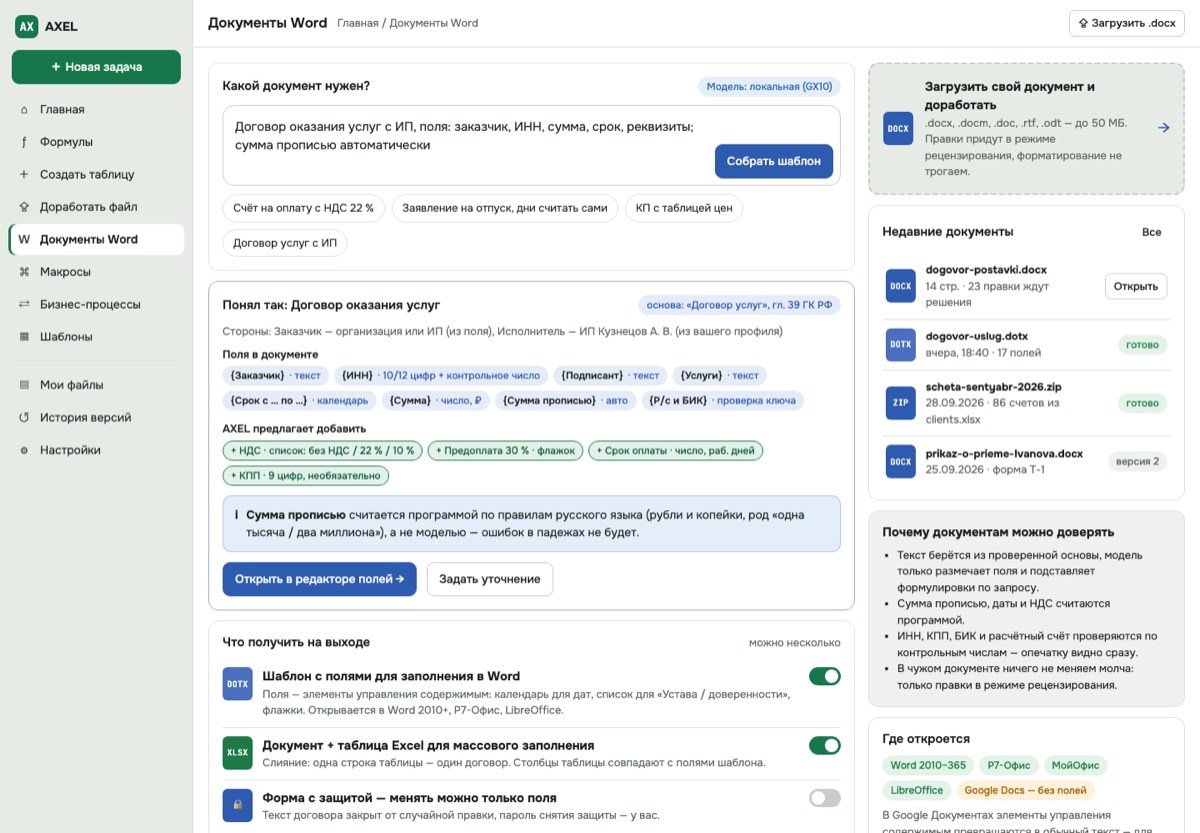Viewport: 1200px width, 833px height.
Task: Click the {Заказчик} field chip
Action: tap(275, 375)
